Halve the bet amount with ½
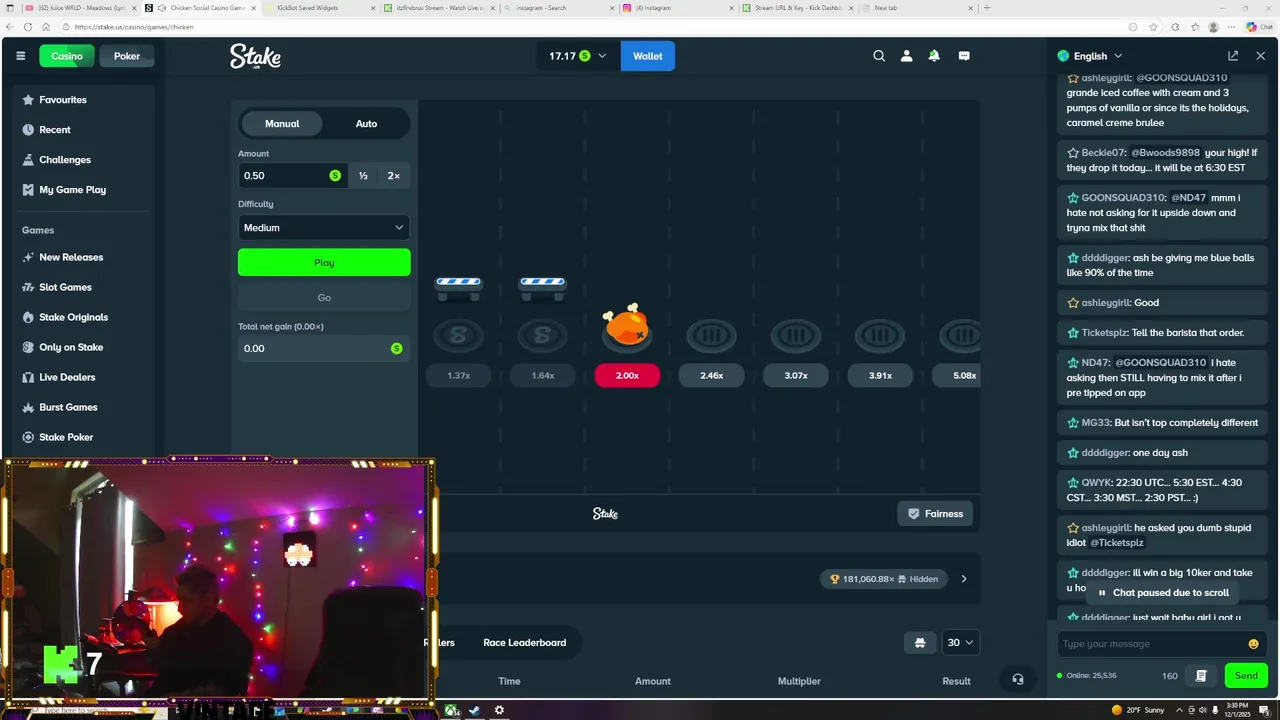 (363, 176)
